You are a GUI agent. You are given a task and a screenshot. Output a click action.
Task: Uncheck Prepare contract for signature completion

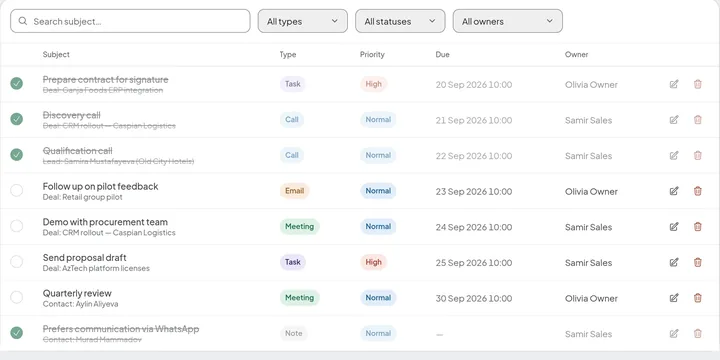point(17,84)
